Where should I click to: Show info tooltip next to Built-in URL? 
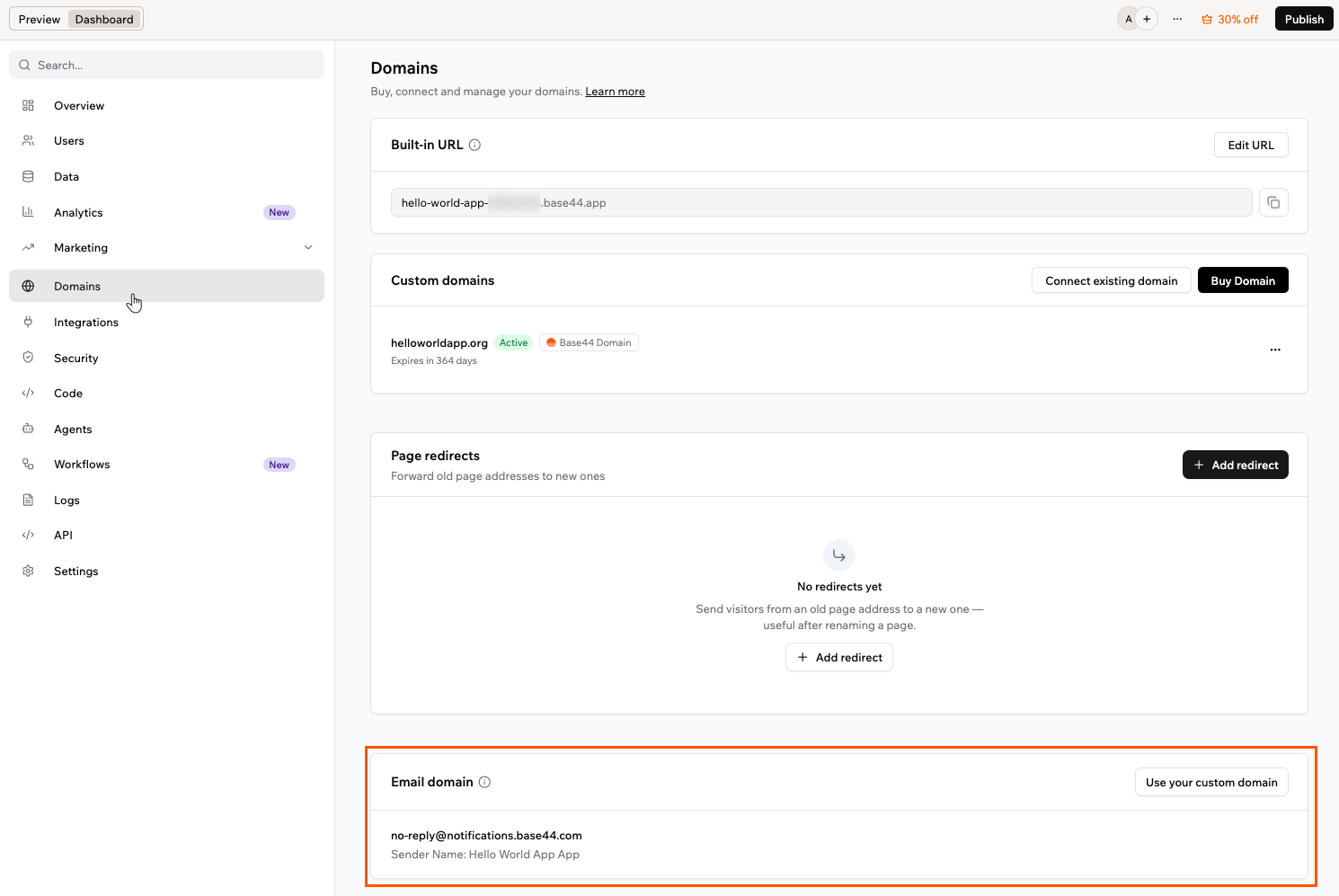tap(474, 145)
